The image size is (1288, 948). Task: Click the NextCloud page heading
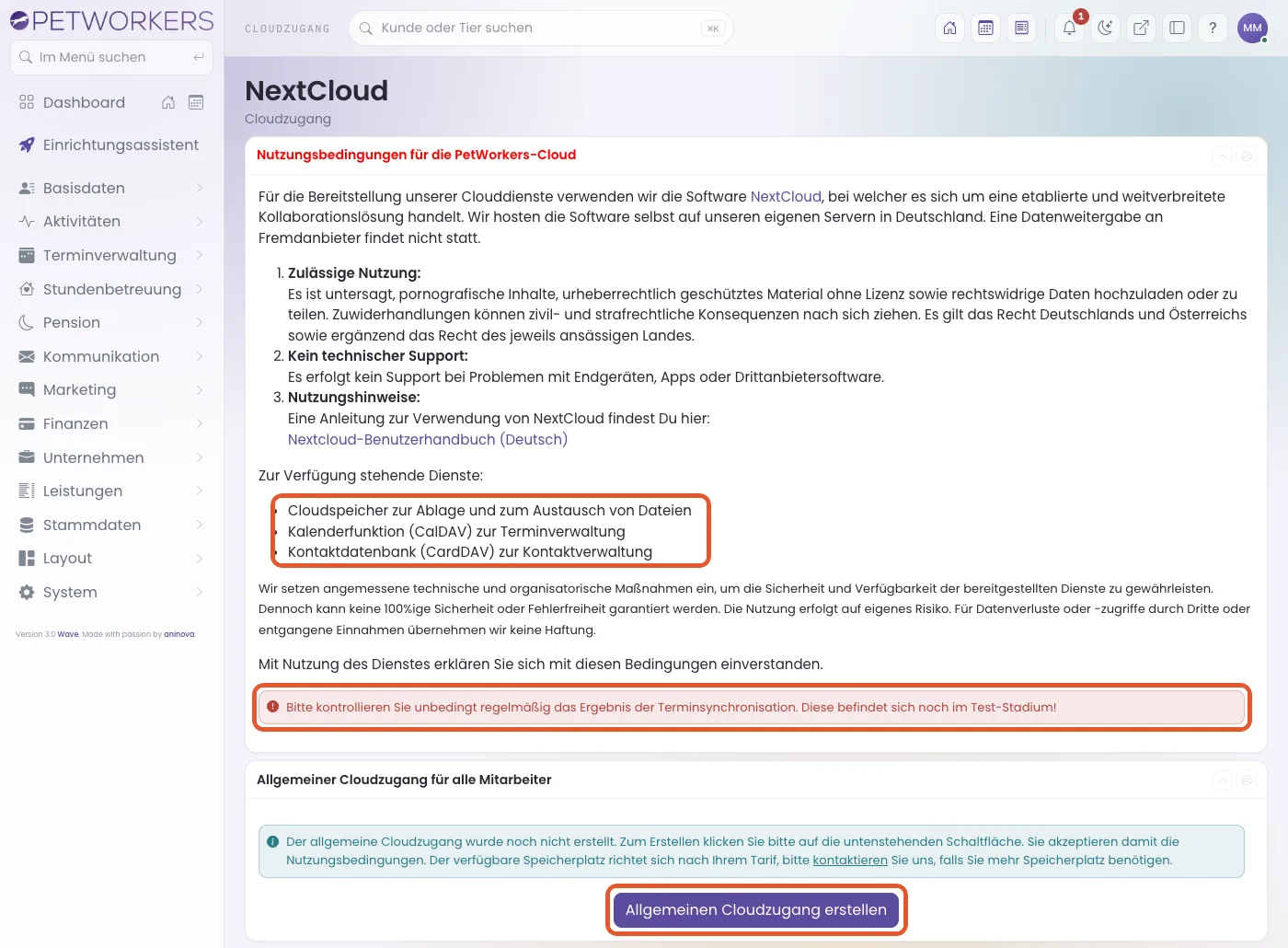pos(316,90)
